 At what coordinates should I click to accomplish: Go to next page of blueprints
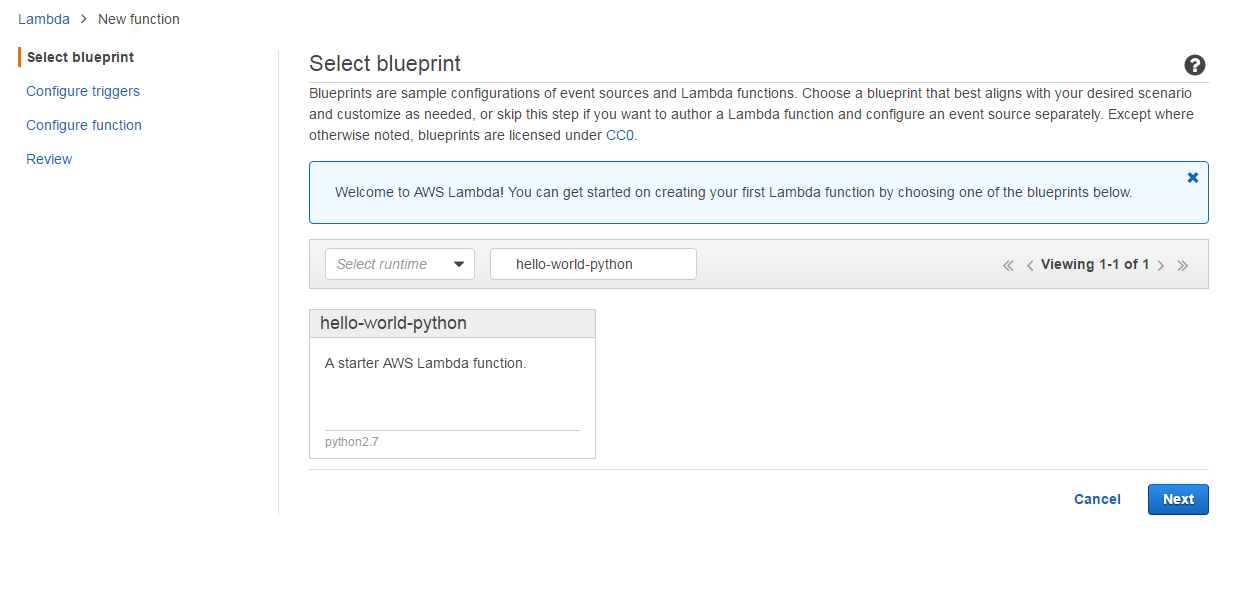(1160, 265)
